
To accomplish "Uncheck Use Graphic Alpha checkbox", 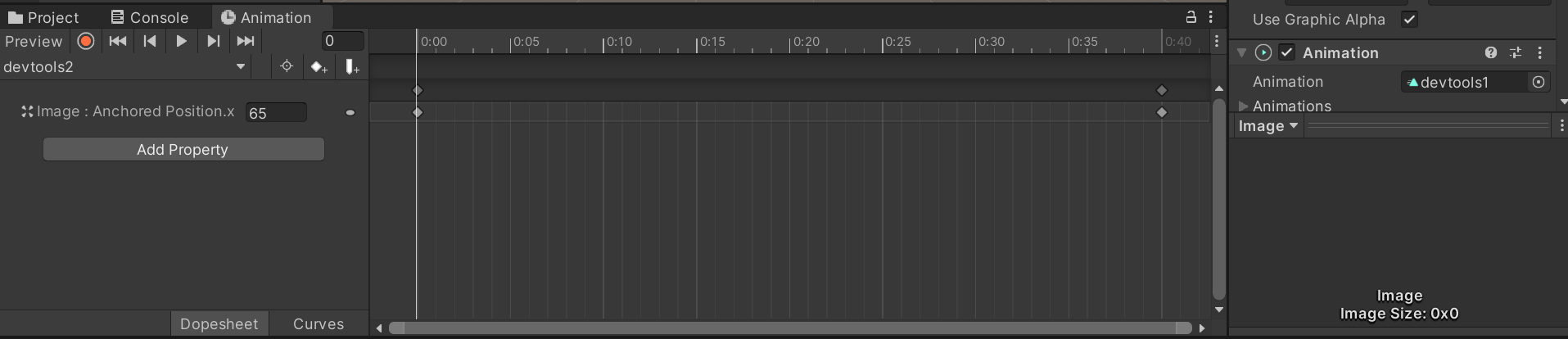I will 1409,20.
